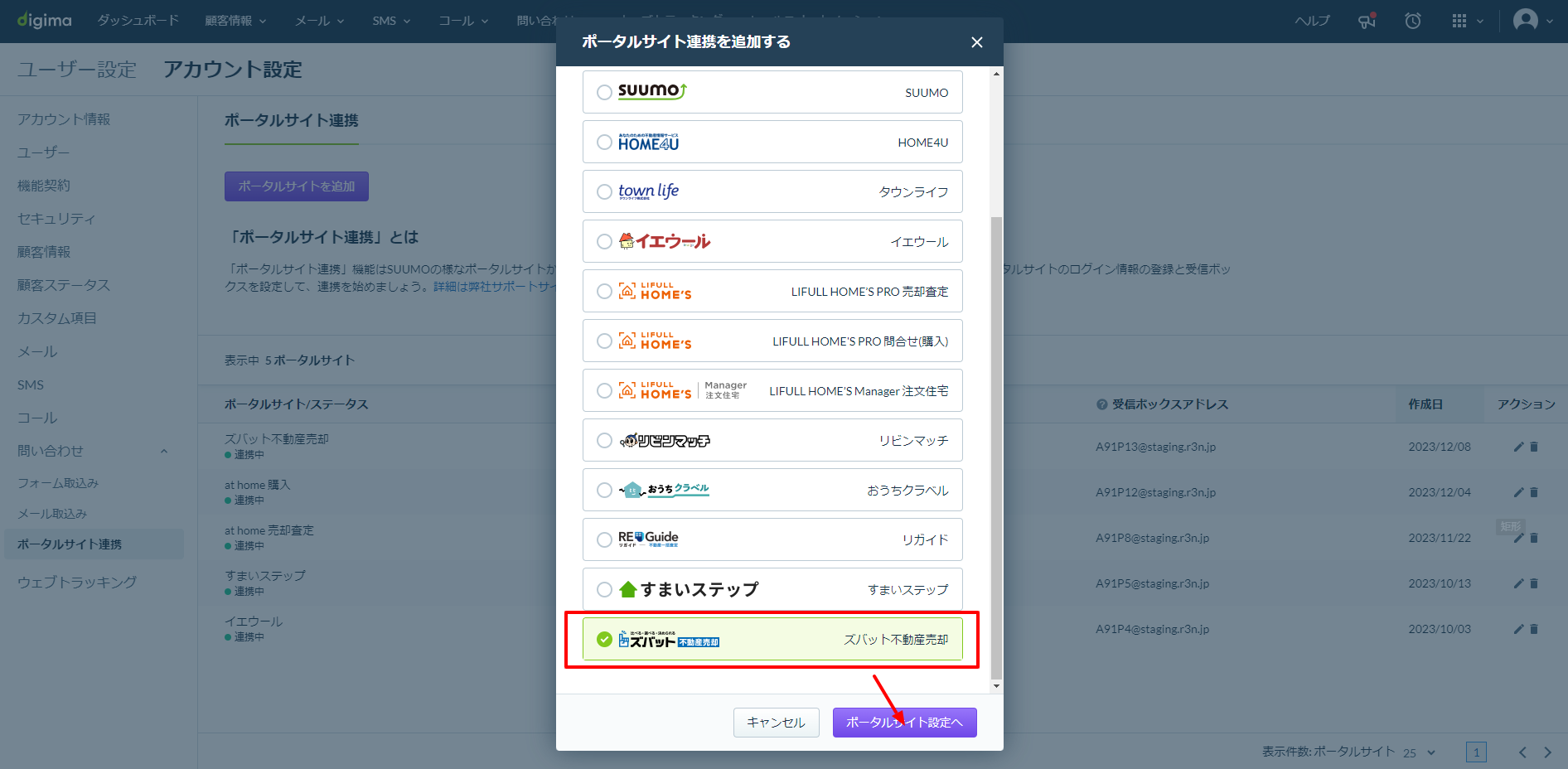Viewport: 1568px width, 769px height.
Task: Click the dialog's vertical scrollbar
Action: [x=996, y=447]
